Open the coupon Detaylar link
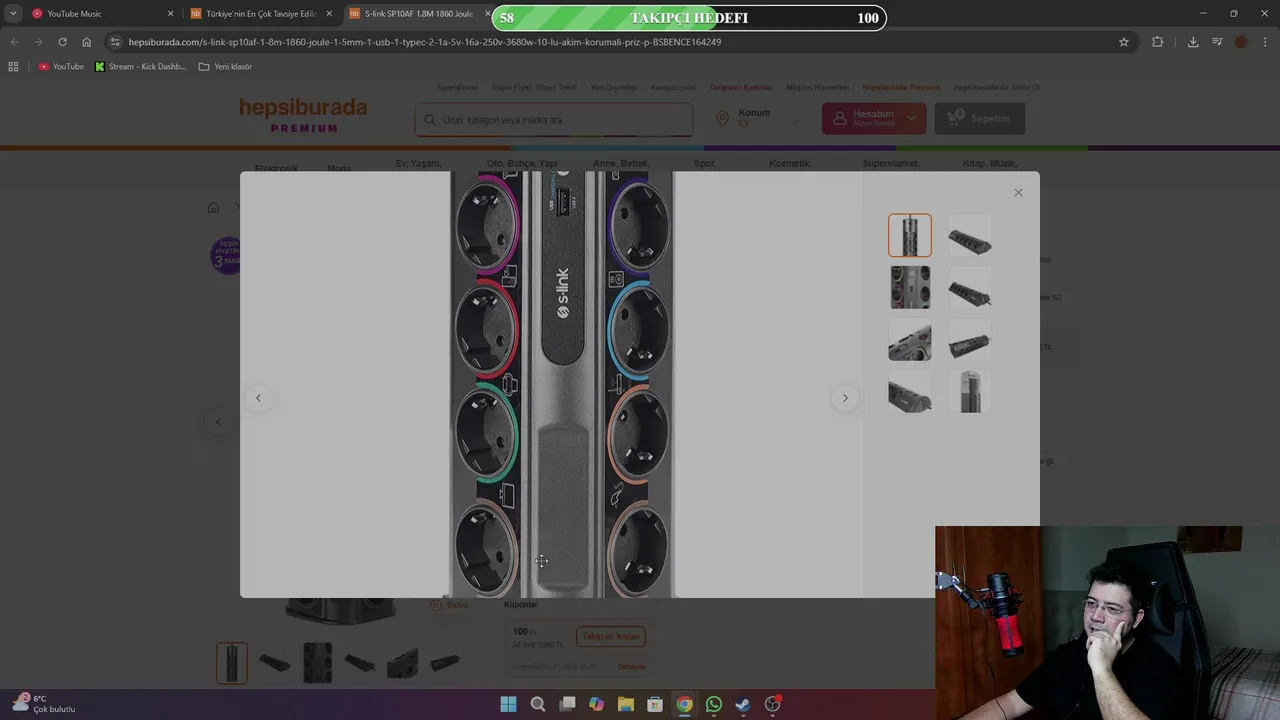Viewport: 1280px width, 720px height. 632,667
